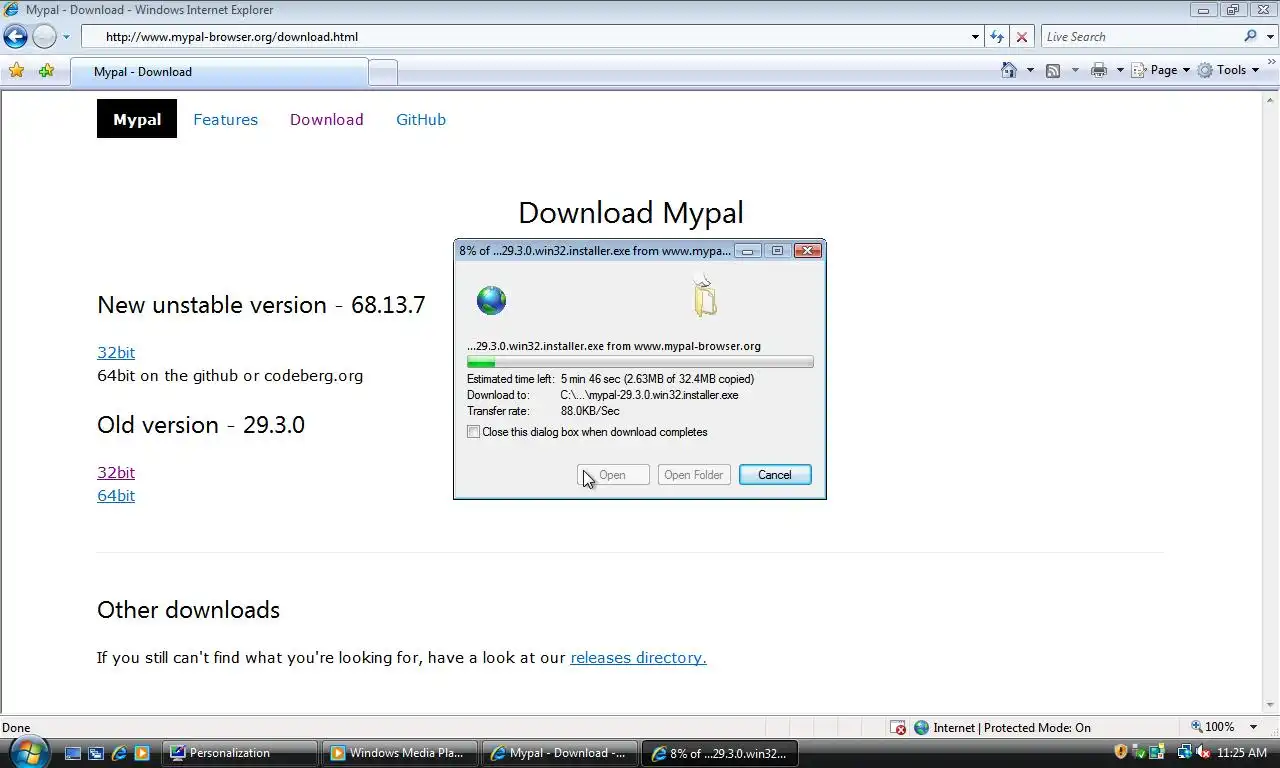Click the RSS Feeds icon
This screenshot has height=768, width=1280.
pos(1053,70)
